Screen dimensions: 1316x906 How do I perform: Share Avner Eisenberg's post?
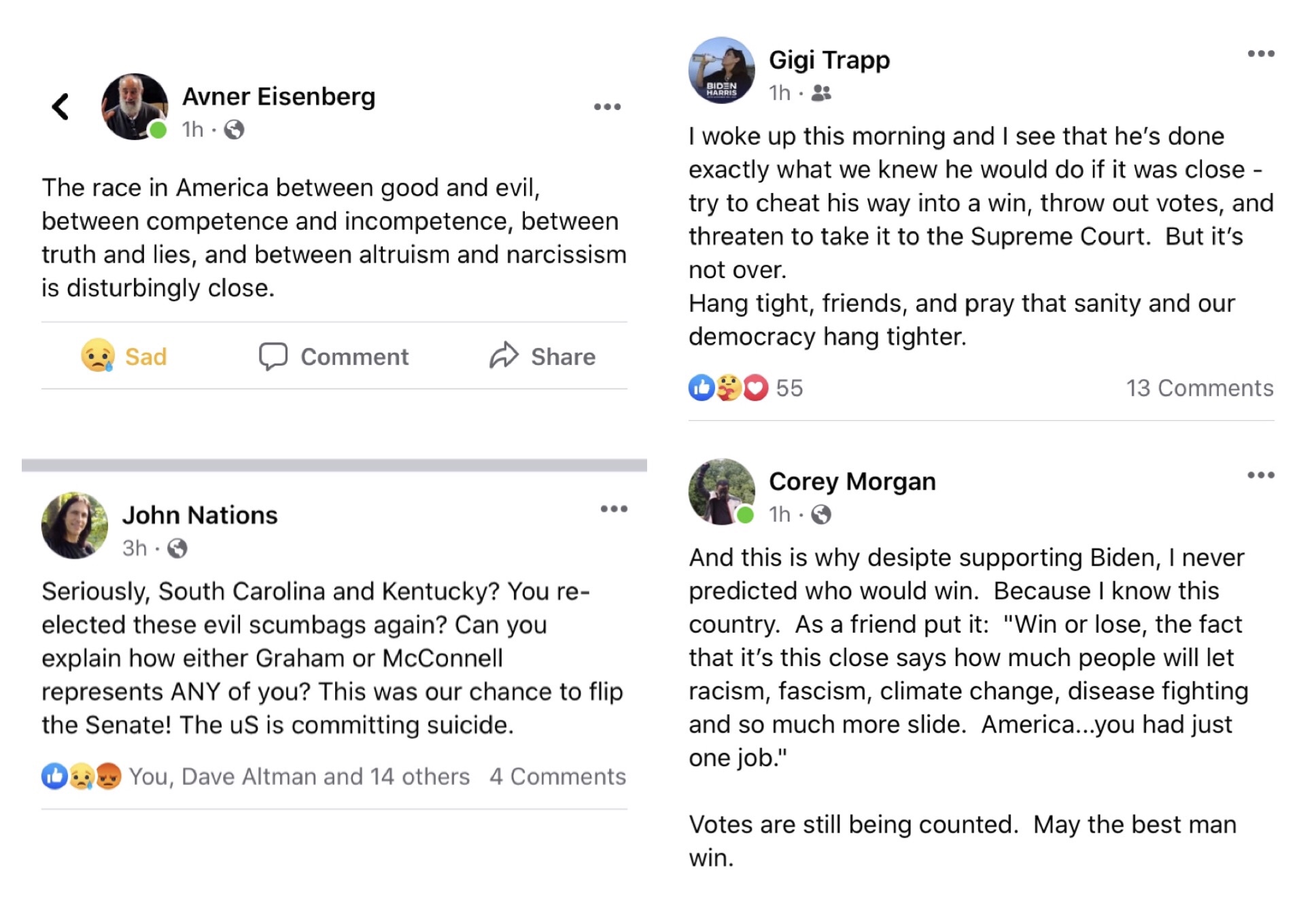542,356
